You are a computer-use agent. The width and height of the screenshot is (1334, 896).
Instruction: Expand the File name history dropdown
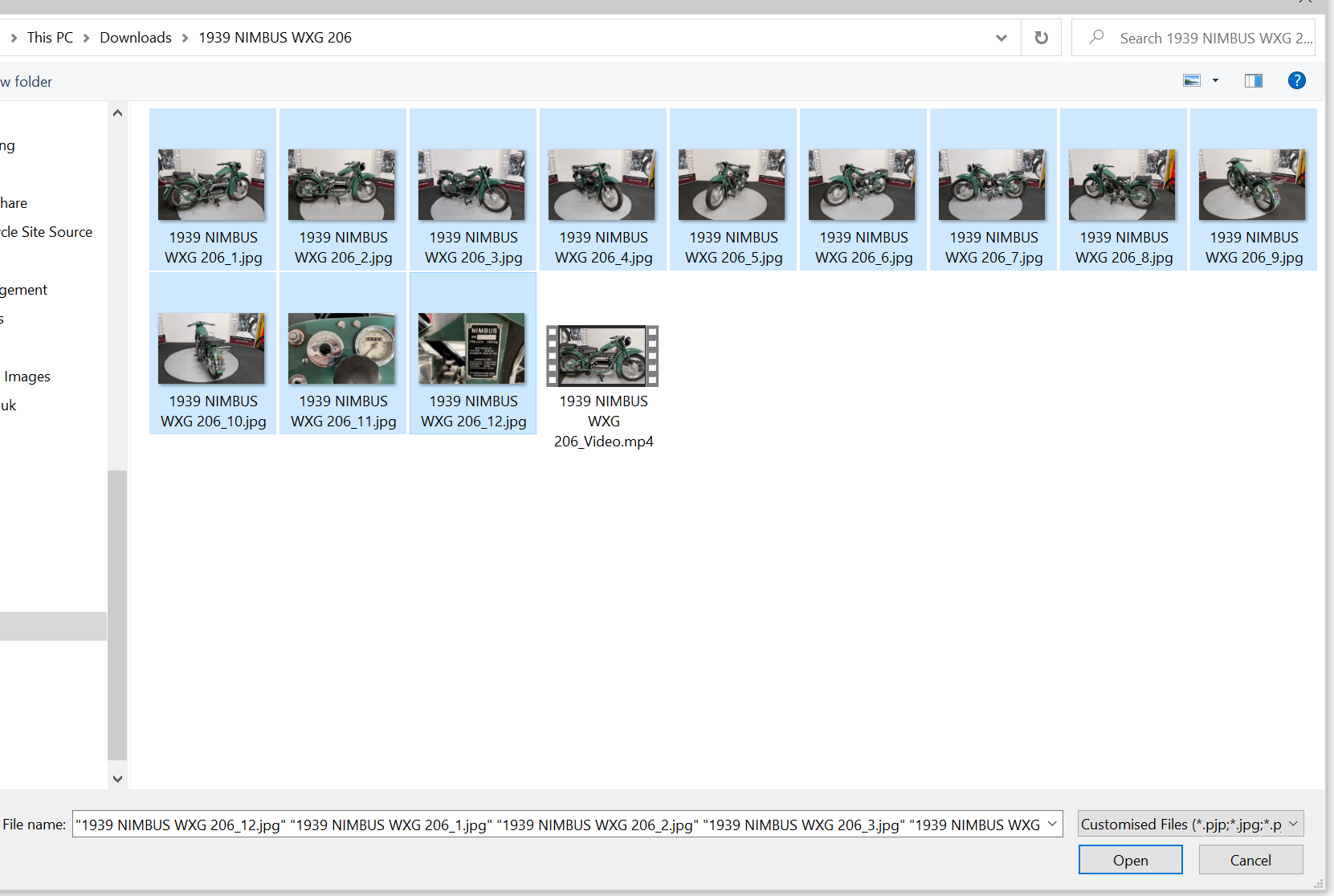click(1052, 825)
